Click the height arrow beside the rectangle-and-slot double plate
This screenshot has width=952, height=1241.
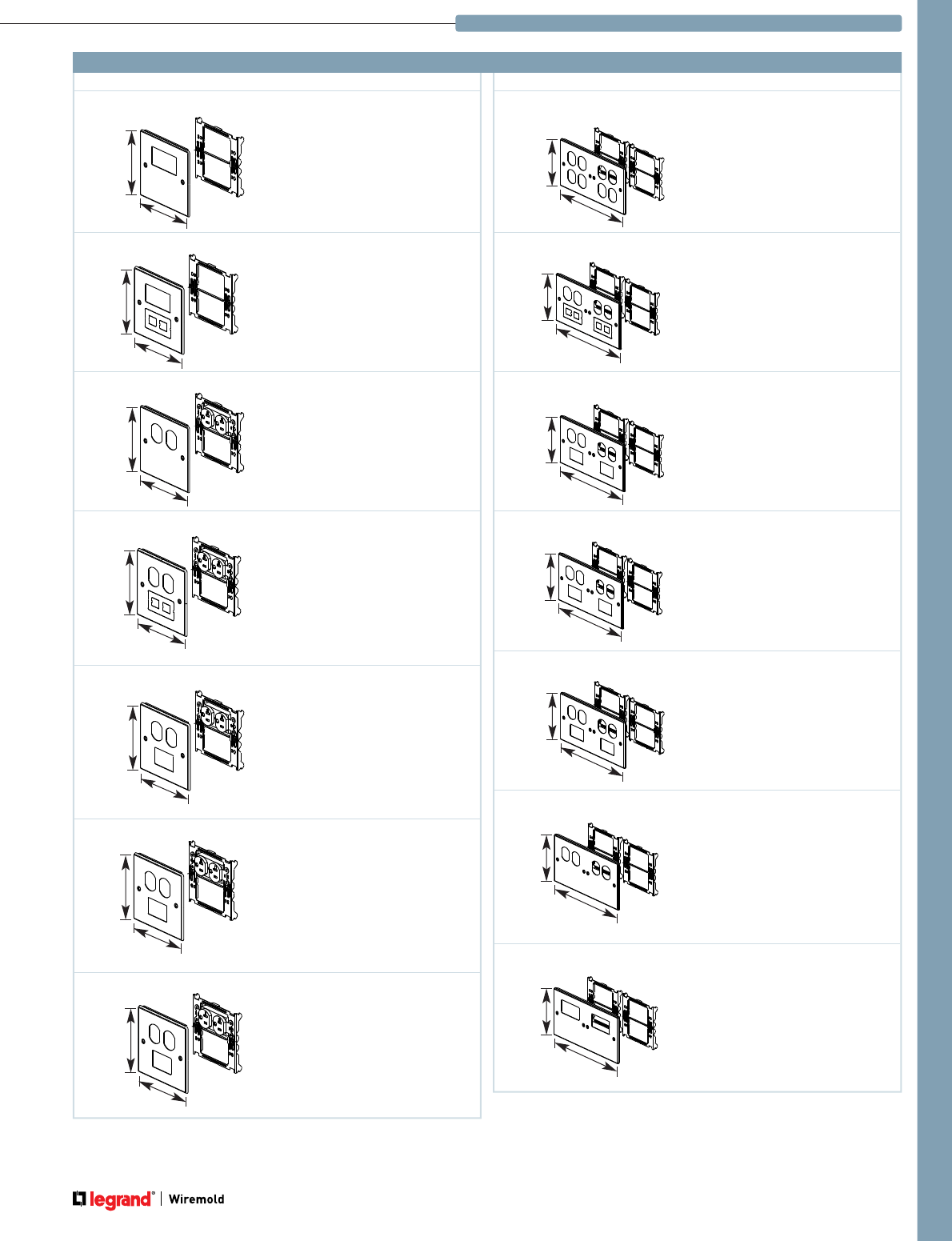[546, 1011]
